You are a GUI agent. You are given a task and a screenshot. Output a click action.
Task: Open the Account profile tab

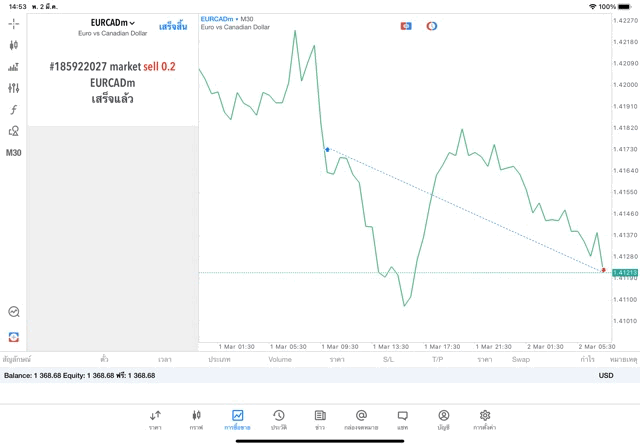point(443,420)
